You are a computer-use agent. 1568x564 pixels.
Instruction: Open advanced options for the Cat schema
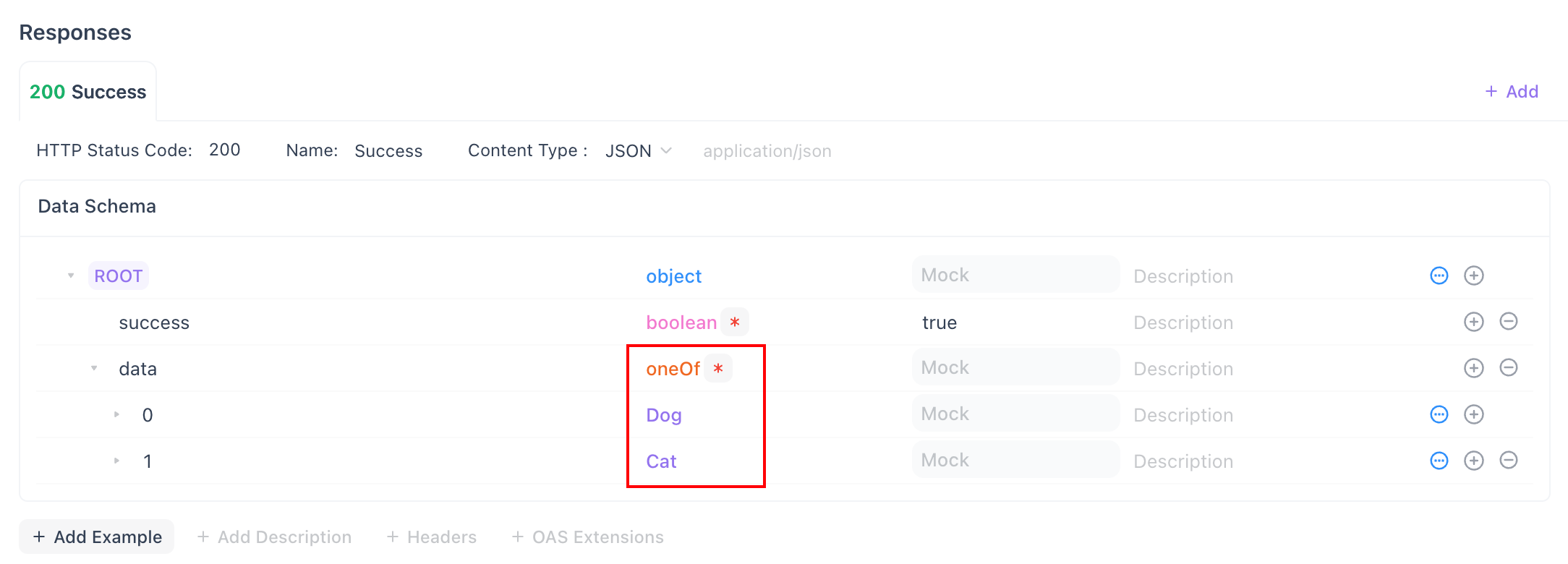(1439, 461)
